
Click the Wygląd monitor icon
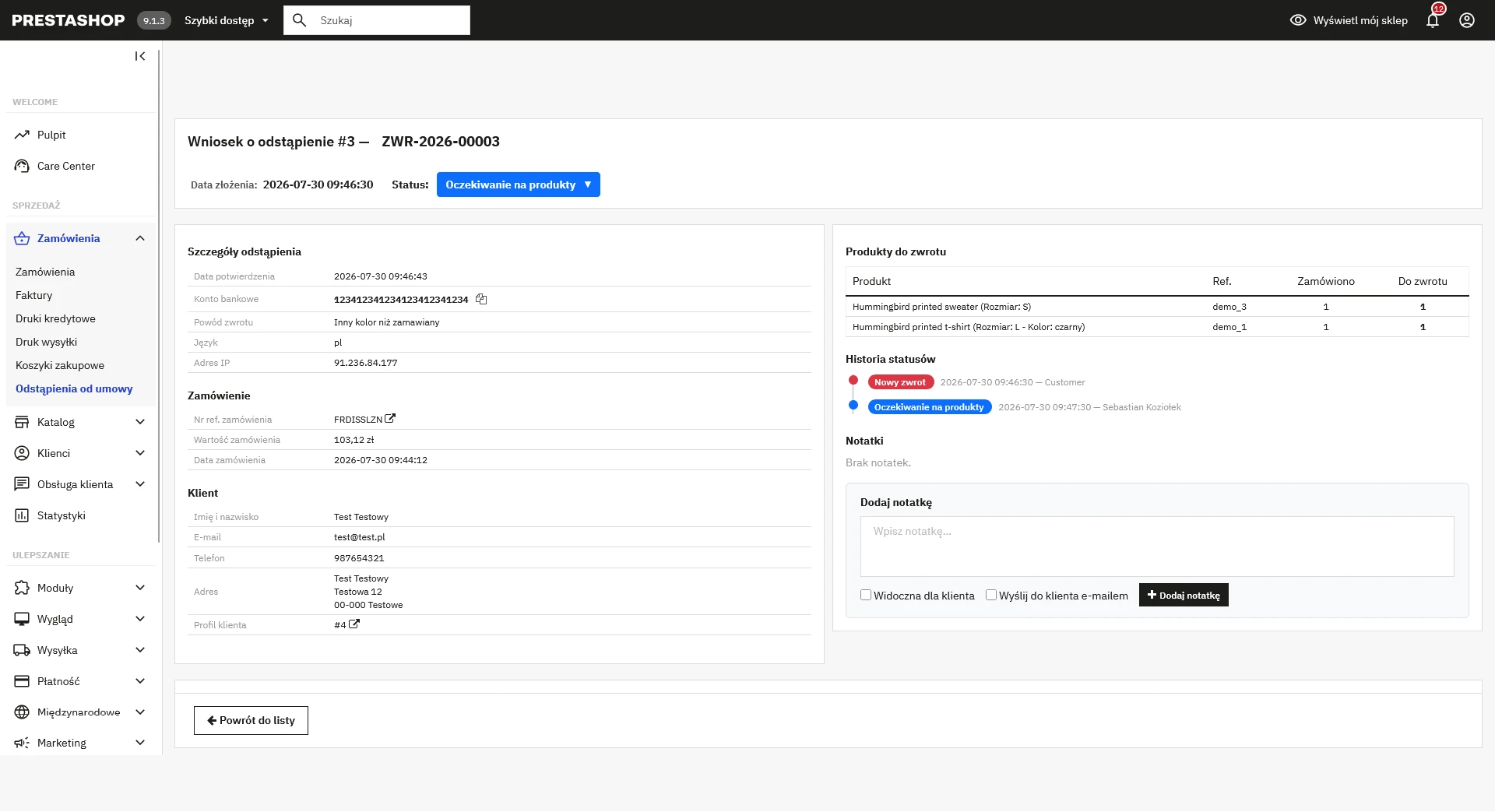[22, 619]
